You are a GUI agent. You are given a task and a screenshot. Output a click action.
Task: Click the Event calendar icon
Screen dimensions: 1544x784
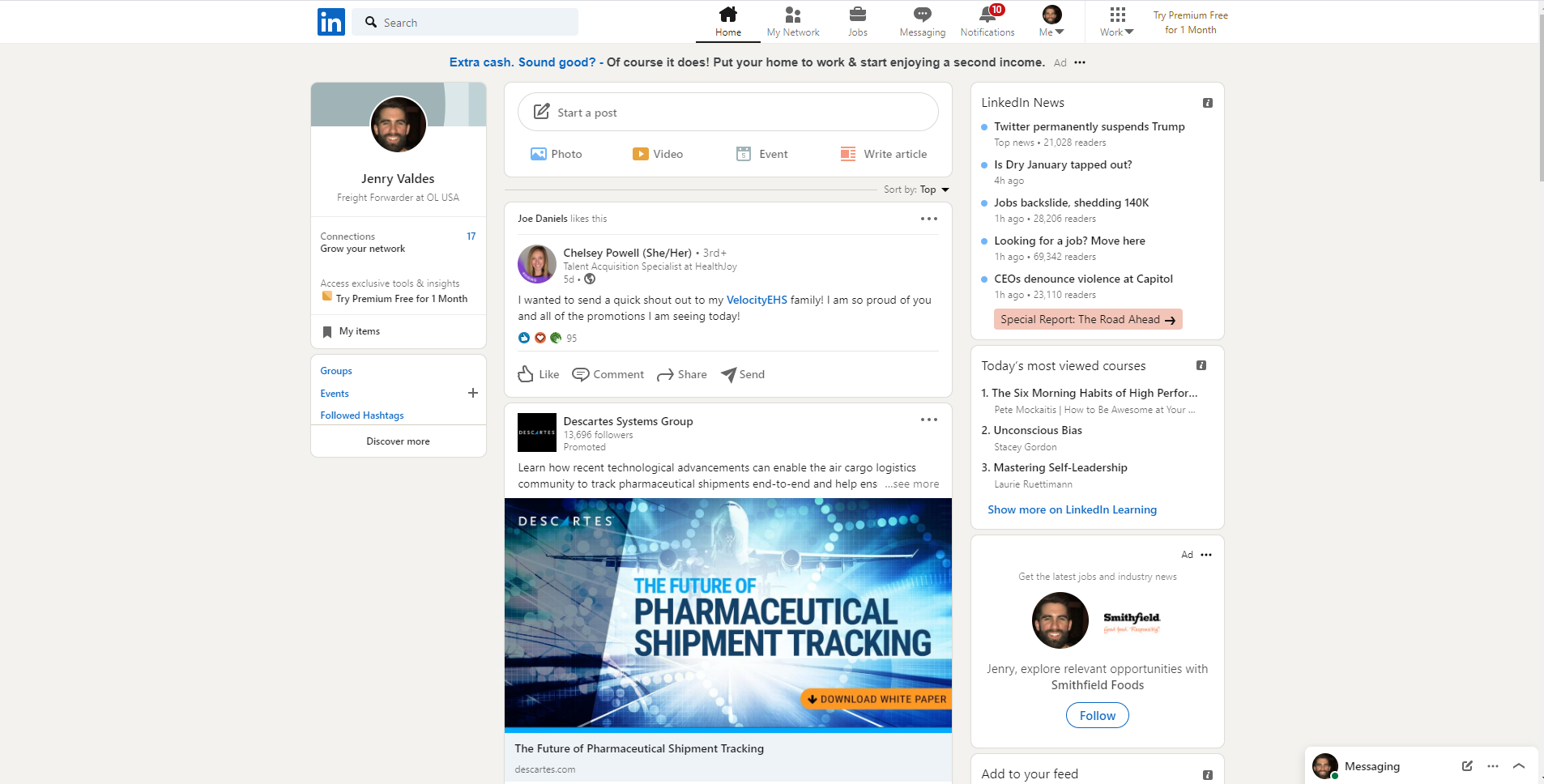(744, 154)
